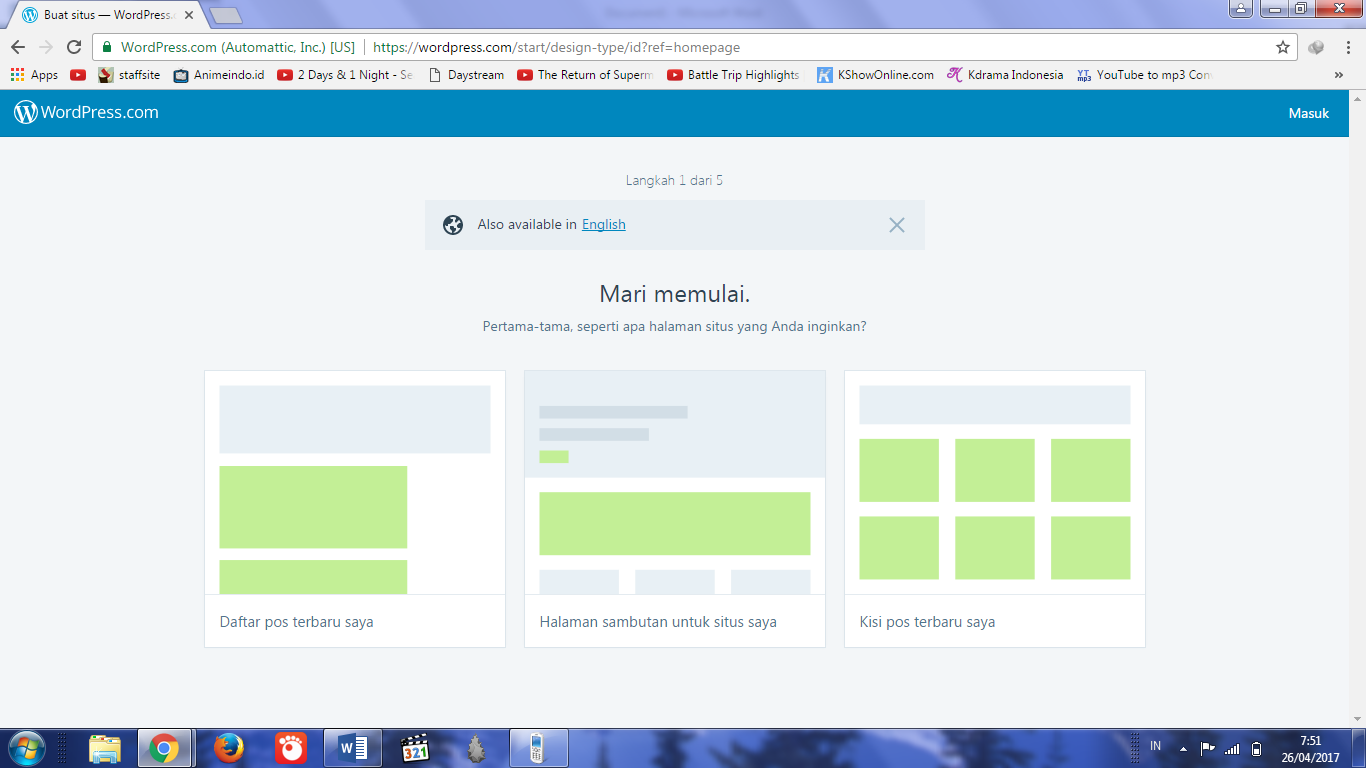Viewport: 1366px width, 768px height.
Task: Open the Kdrama Indonesia bookmark
Action: pos(1006,75)
